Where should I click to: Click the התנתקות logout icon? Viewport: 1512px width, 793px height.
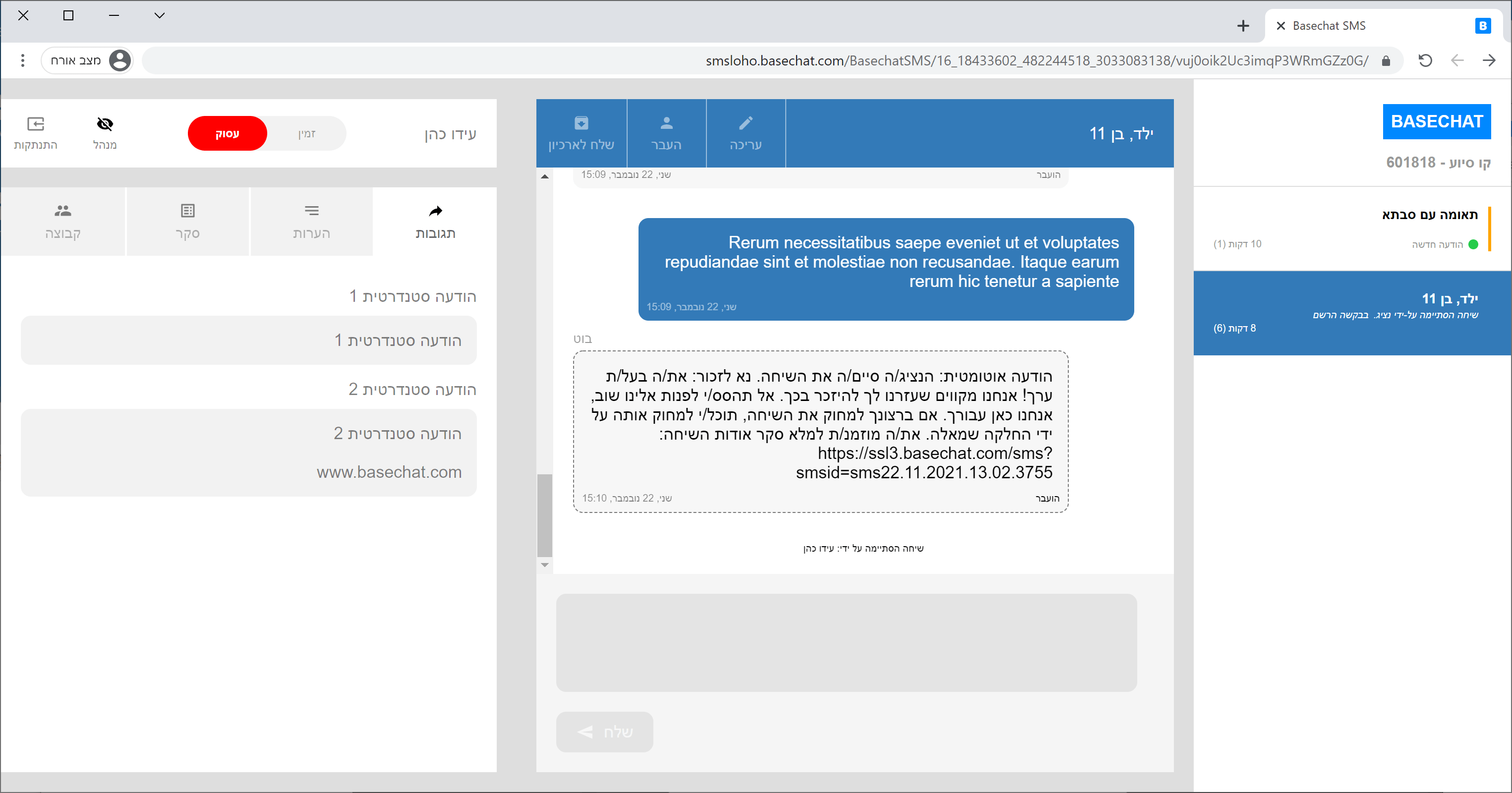[x=36, y=124]
